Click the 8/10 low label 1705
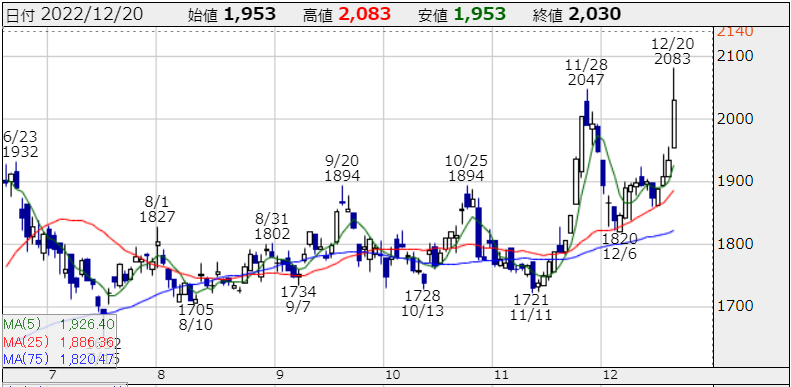This screenshot has width=791, height=387. [x=196, y=317]
